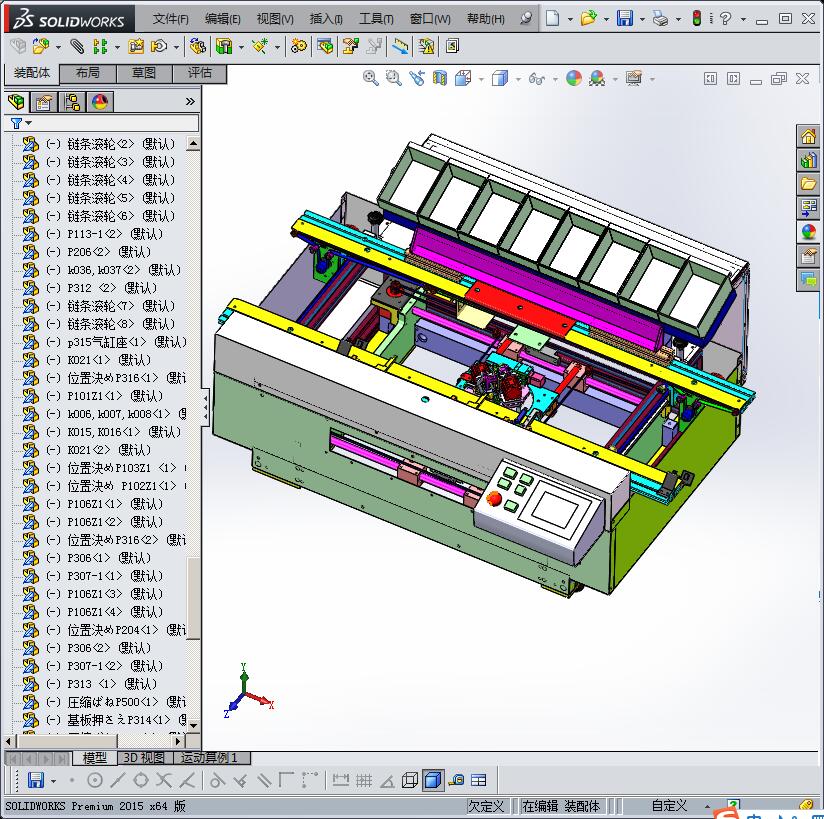Toggle the wireframe cube display icon

click(x=410, y=781)
